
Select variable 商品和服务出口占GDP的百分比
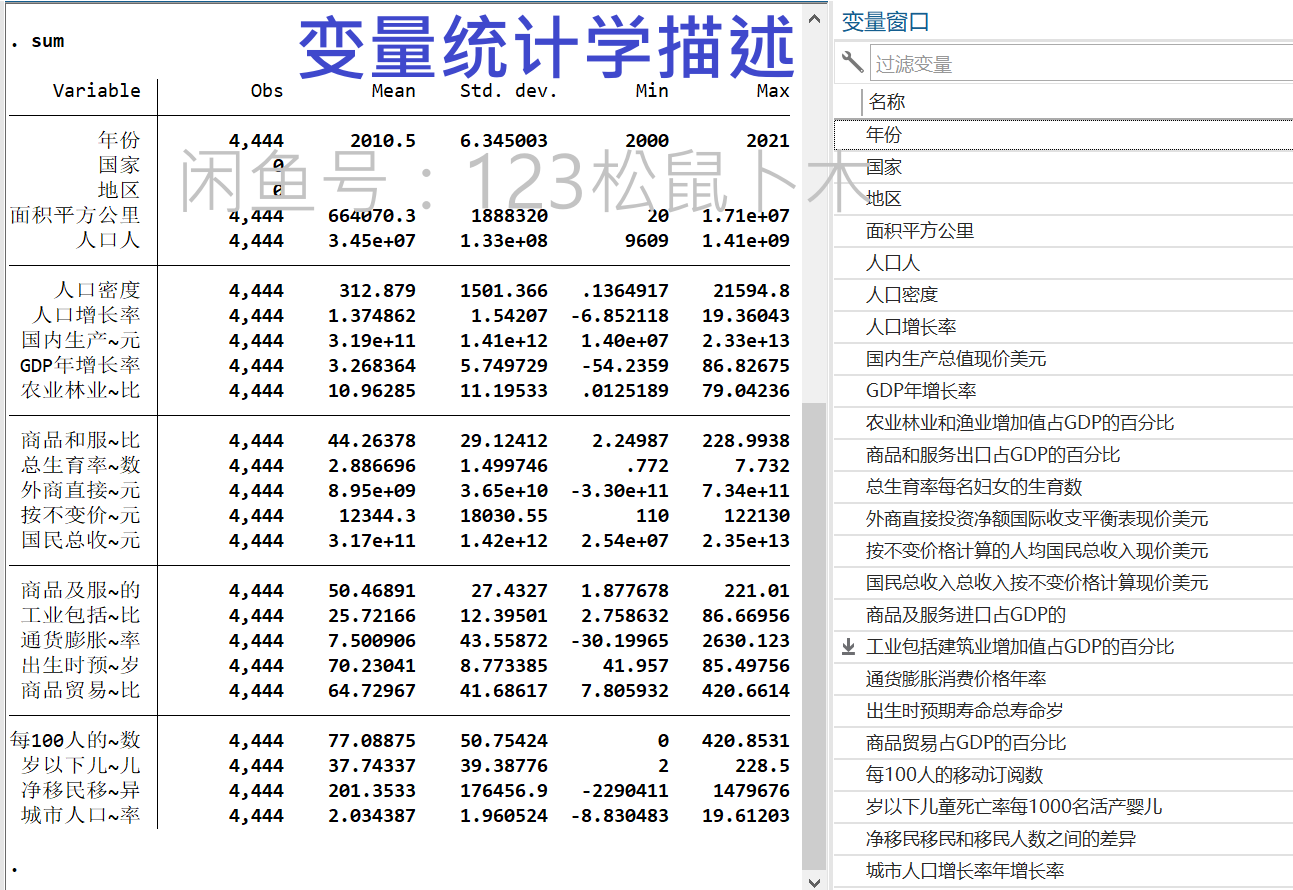1063,455
